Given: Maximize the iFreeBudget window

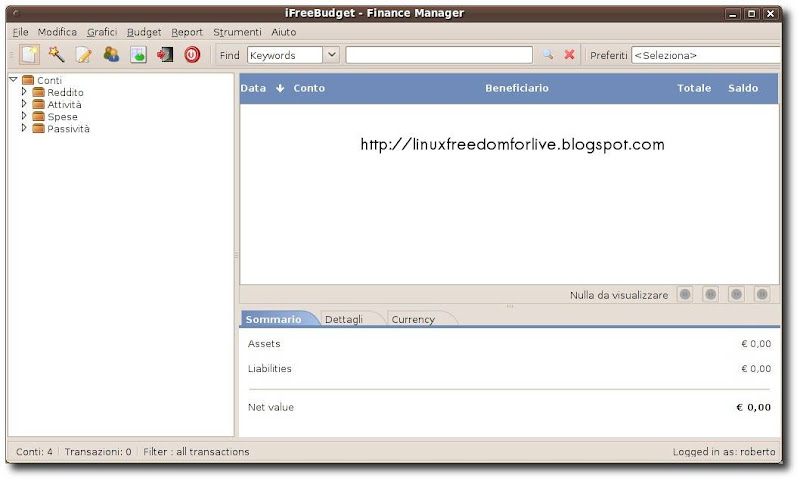Looking at the screenshot, I should (752, 14).
